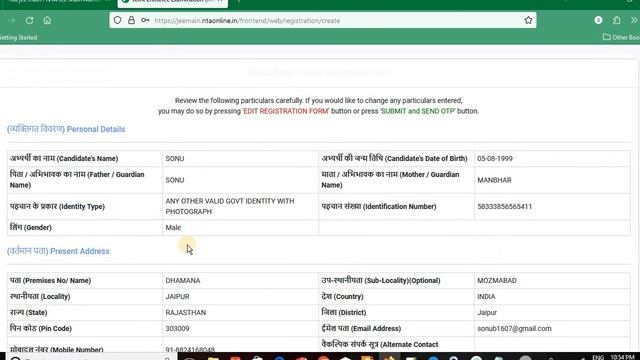Select premises value DHAMANA
This screenshot has height=360, width=640.
point(183,280)
